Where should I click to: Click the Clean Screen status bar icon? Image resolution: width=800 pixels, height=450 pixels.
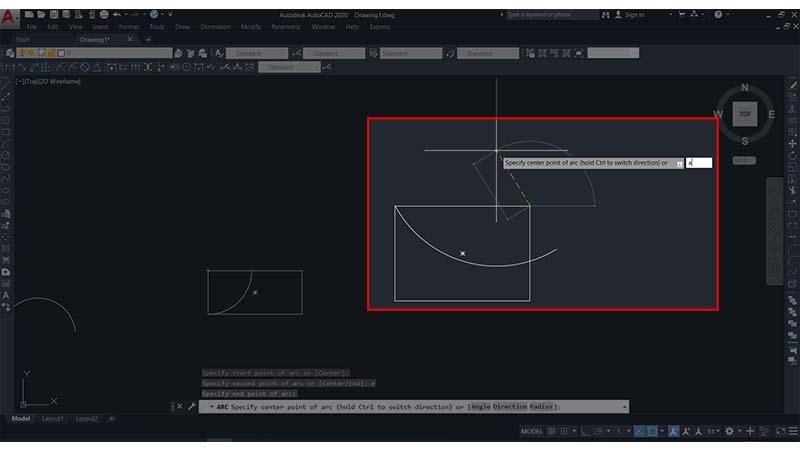click(x=781, y=431)
